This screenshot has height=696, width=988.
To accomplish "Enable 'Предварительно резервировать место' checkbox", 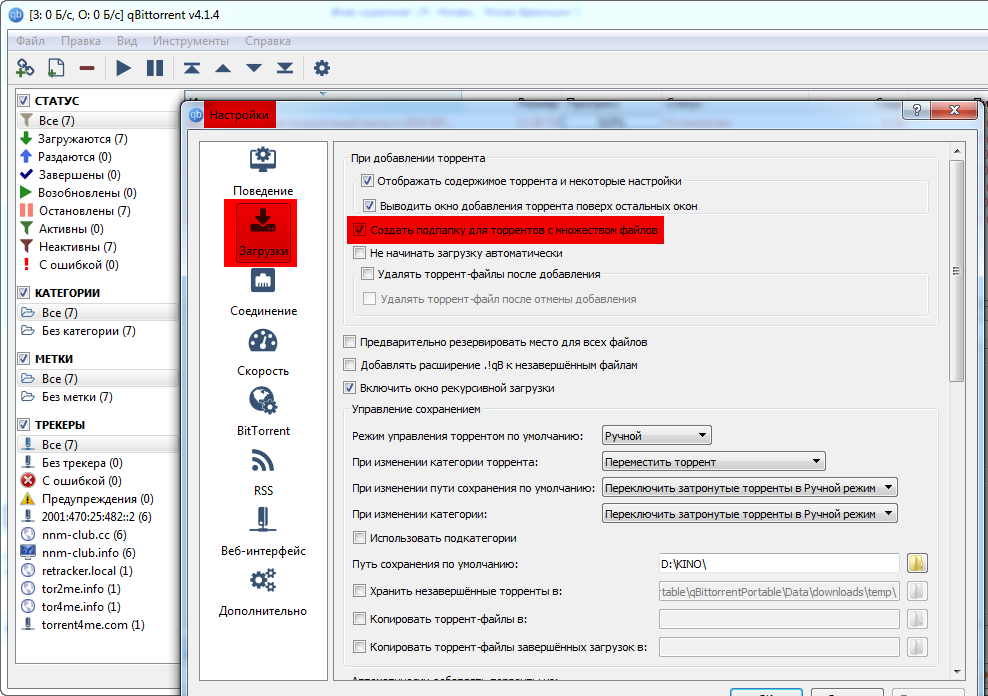I will [x=349, y=342].
